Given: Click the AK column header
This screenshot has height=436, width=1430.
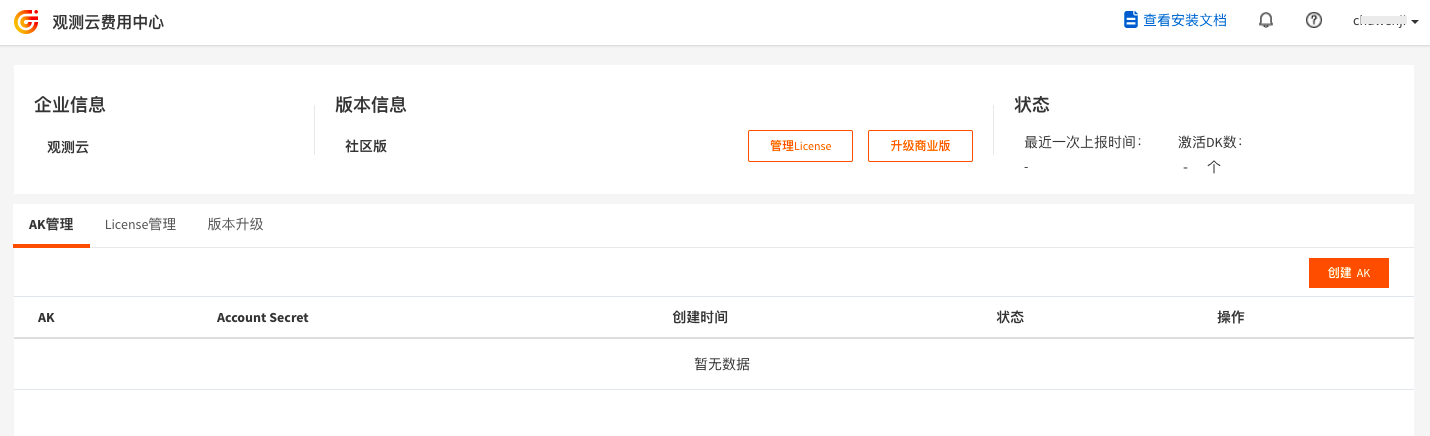Looking at the screenshot, I should [46, 318].
